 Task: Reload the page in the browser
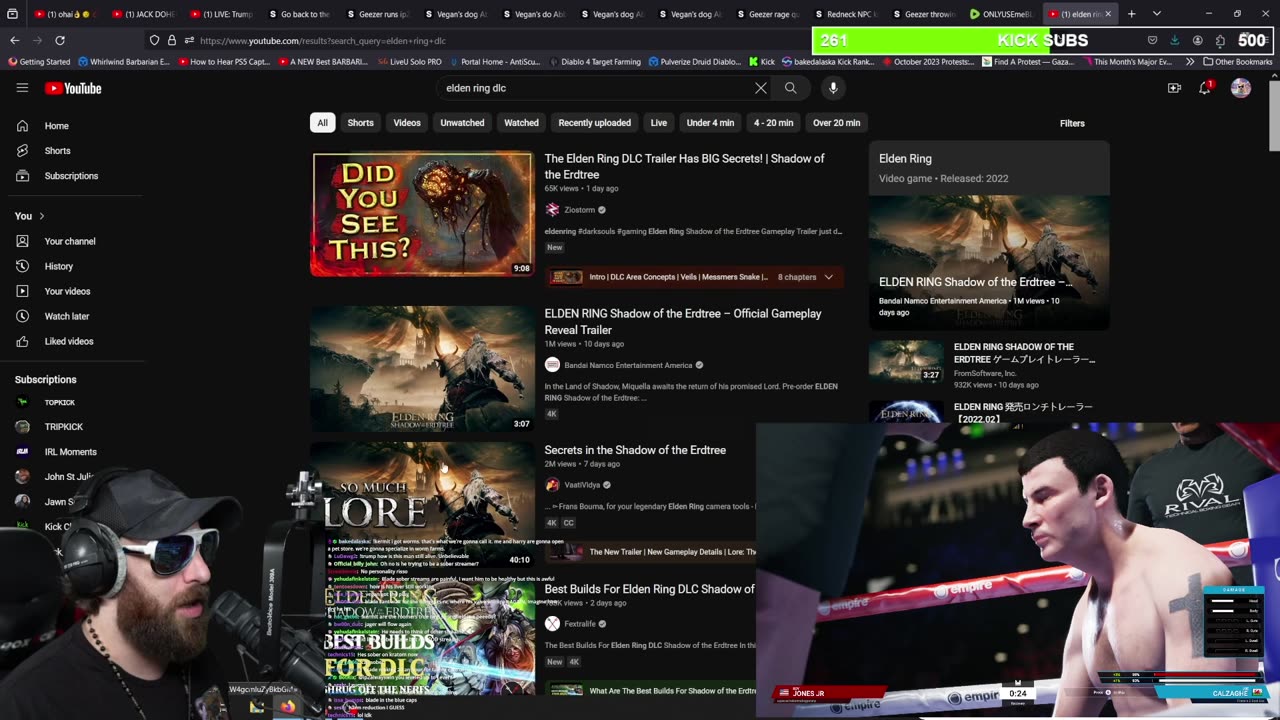(60, 40)
